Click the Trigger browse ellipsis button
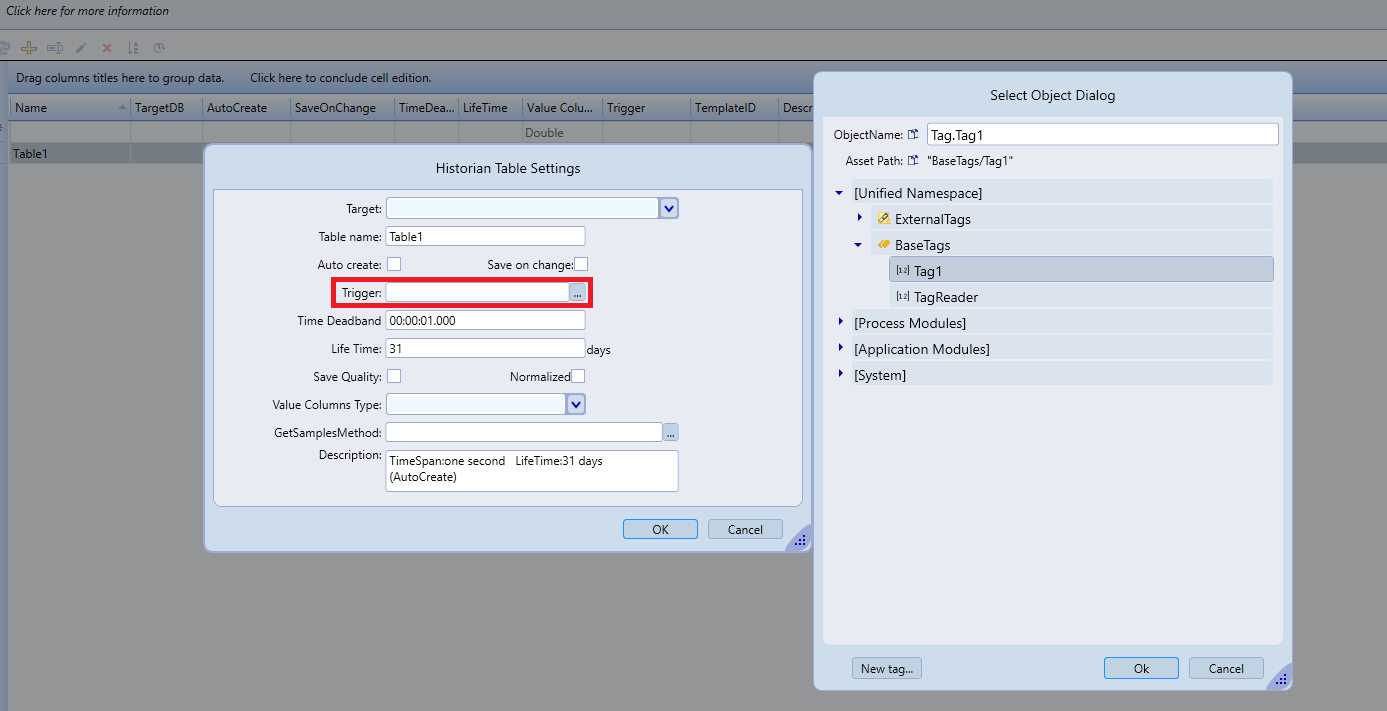Image resolution: width=1387 pixels, height=711 pixels. coord(577,292)
